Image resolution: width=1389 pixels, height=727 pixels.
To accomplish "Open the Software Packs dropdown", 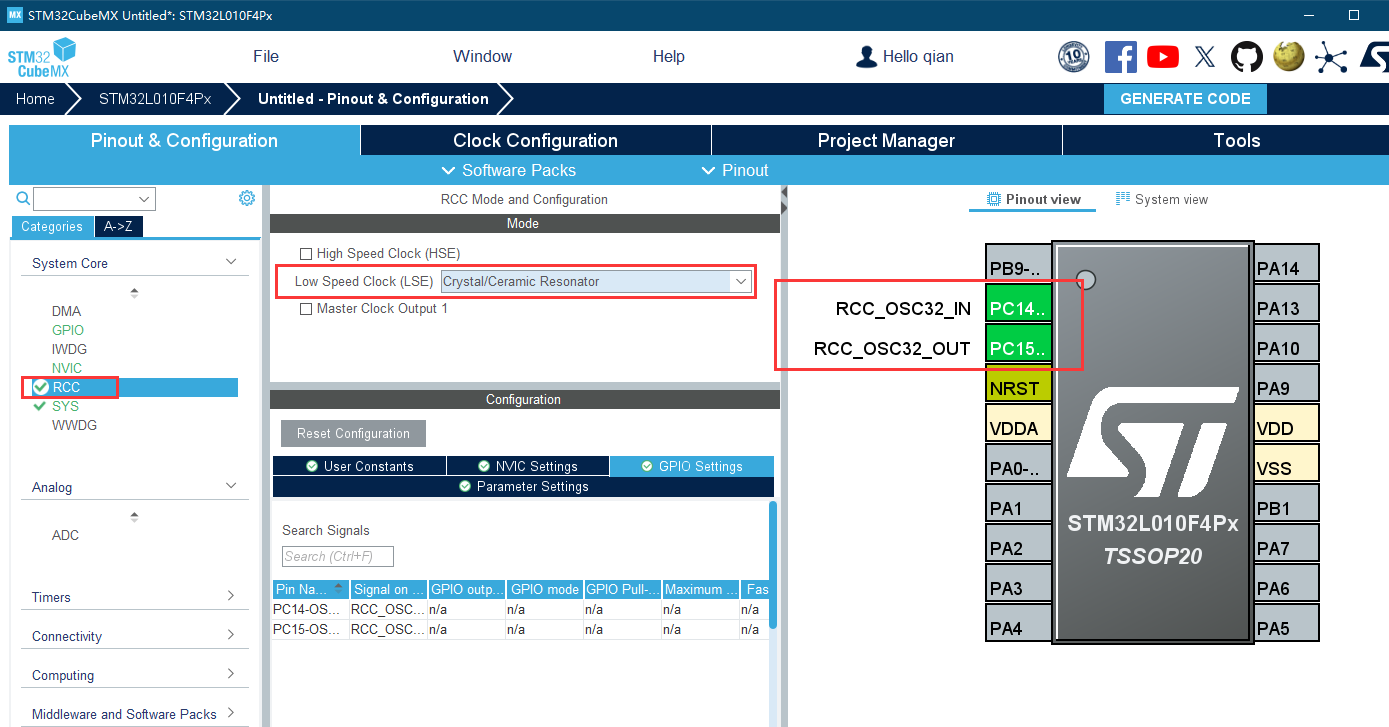I will 509,170.
